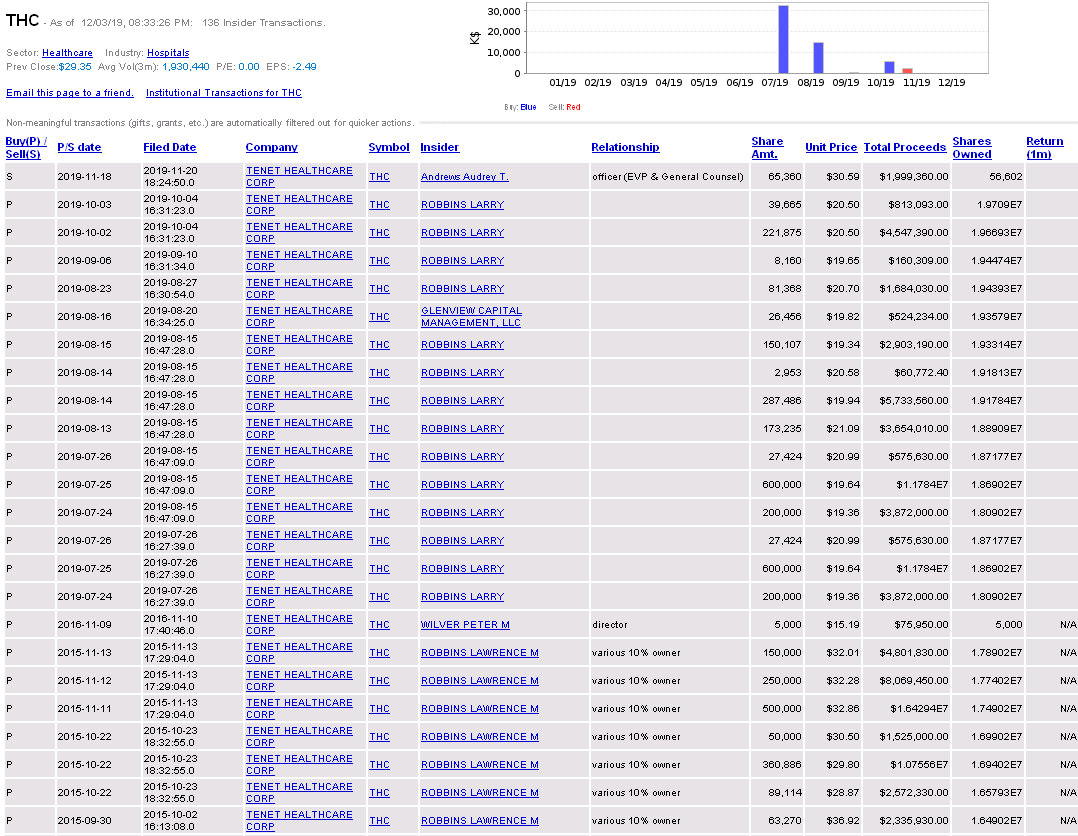Viewport: 1078px width, 836px height.
Task: Open Tenet Healthcare Corp link in 2016-11-09 row
Action: [x=299, y=625]
